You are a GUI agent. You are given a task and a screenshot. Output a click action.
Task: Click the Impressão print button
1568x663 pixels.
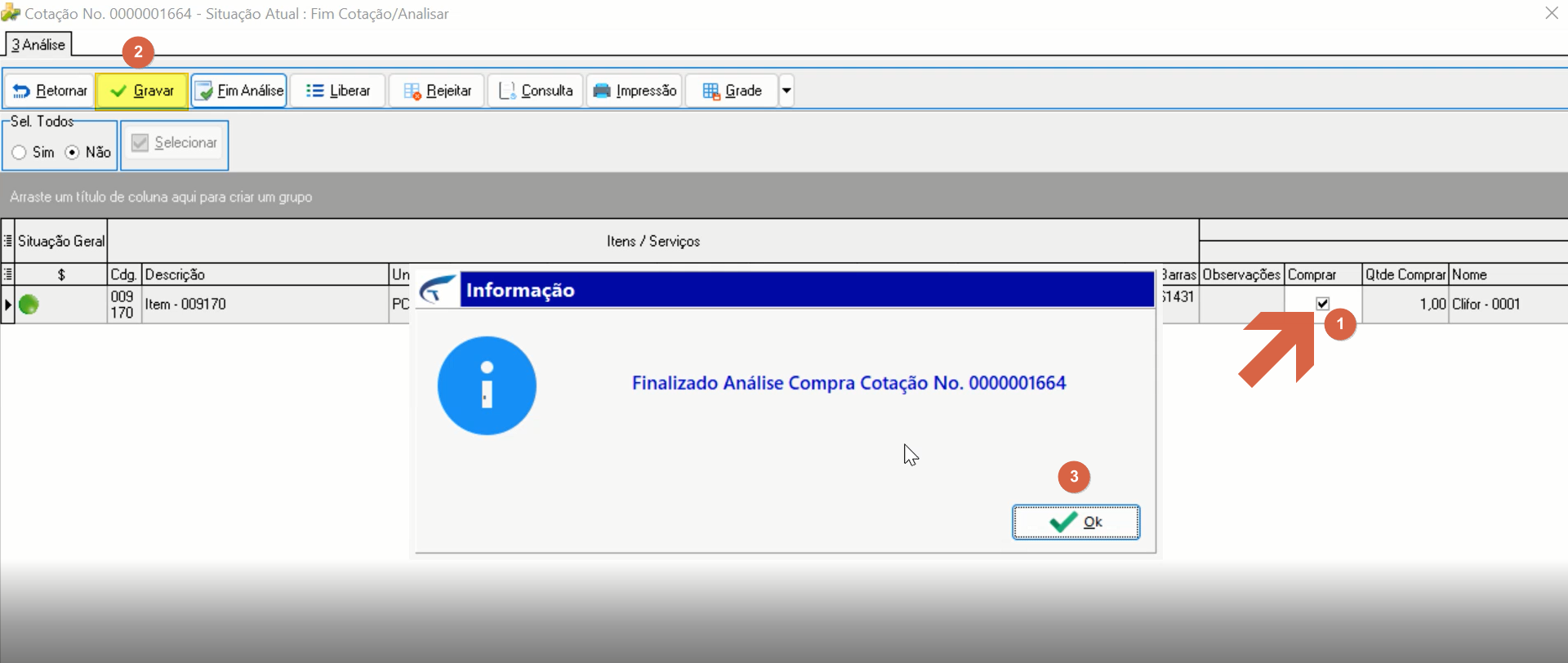[635, 91]
